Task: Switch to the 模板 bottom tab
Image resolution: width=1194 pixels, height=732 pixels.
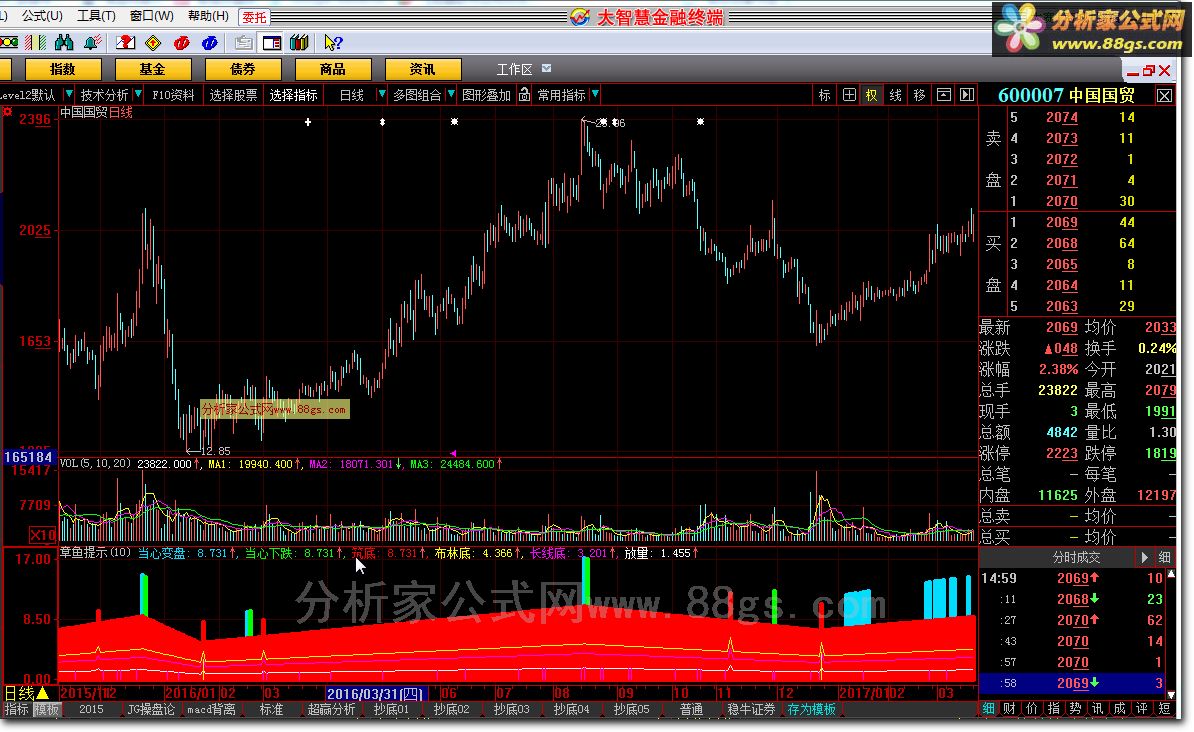Action: coord(46,709)
